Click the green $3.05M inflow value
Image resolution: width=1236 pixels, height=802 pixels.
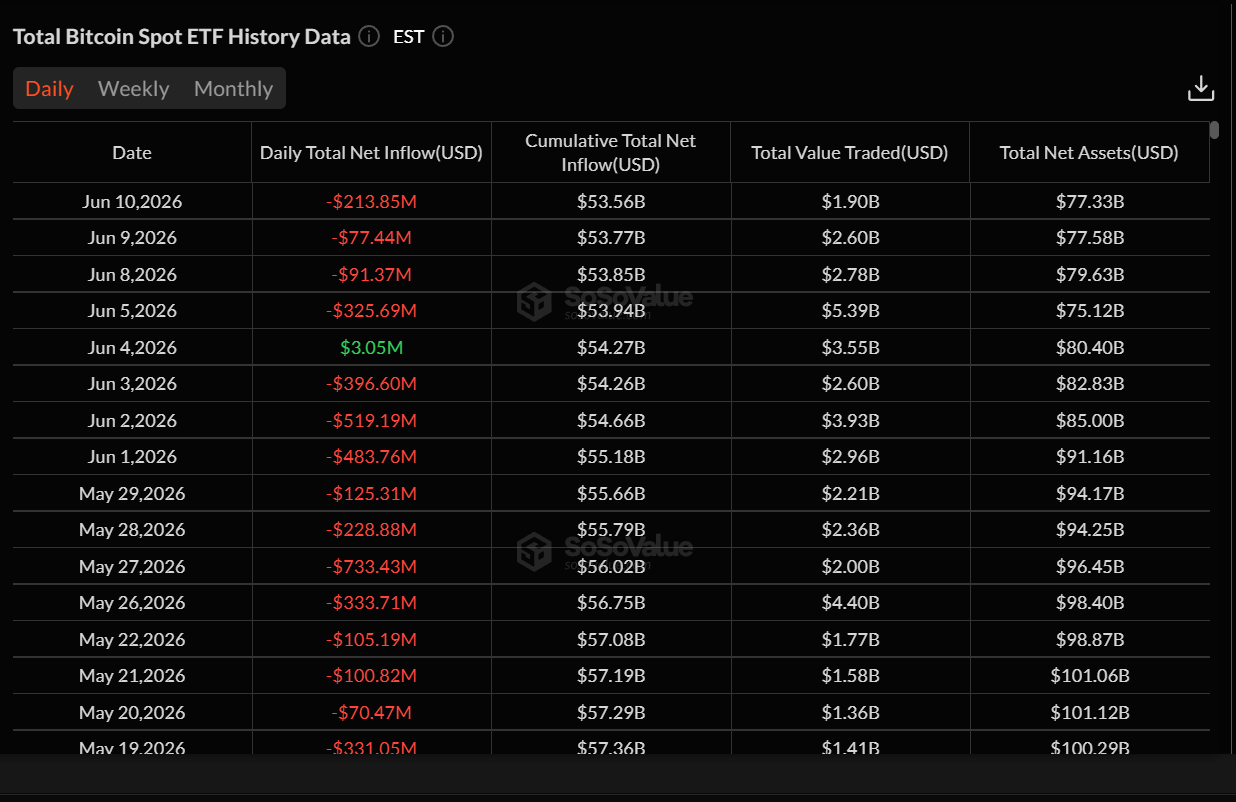(x=371, y=348)
